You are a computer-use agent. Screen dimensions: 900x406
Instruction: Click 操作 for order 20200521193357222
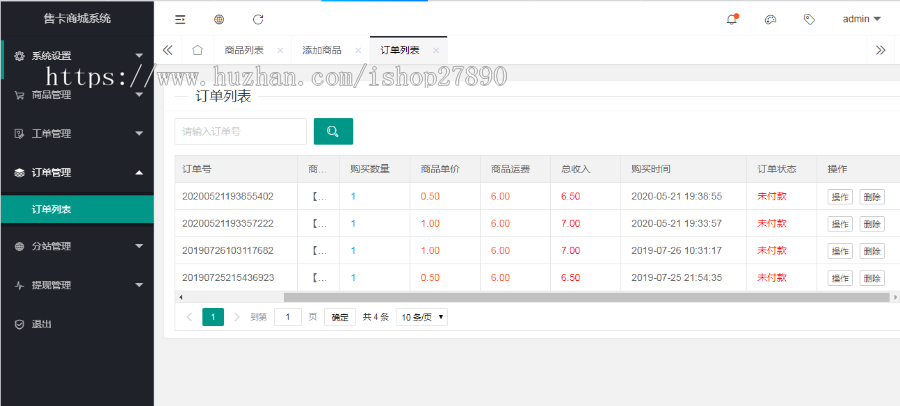(840, 224)
